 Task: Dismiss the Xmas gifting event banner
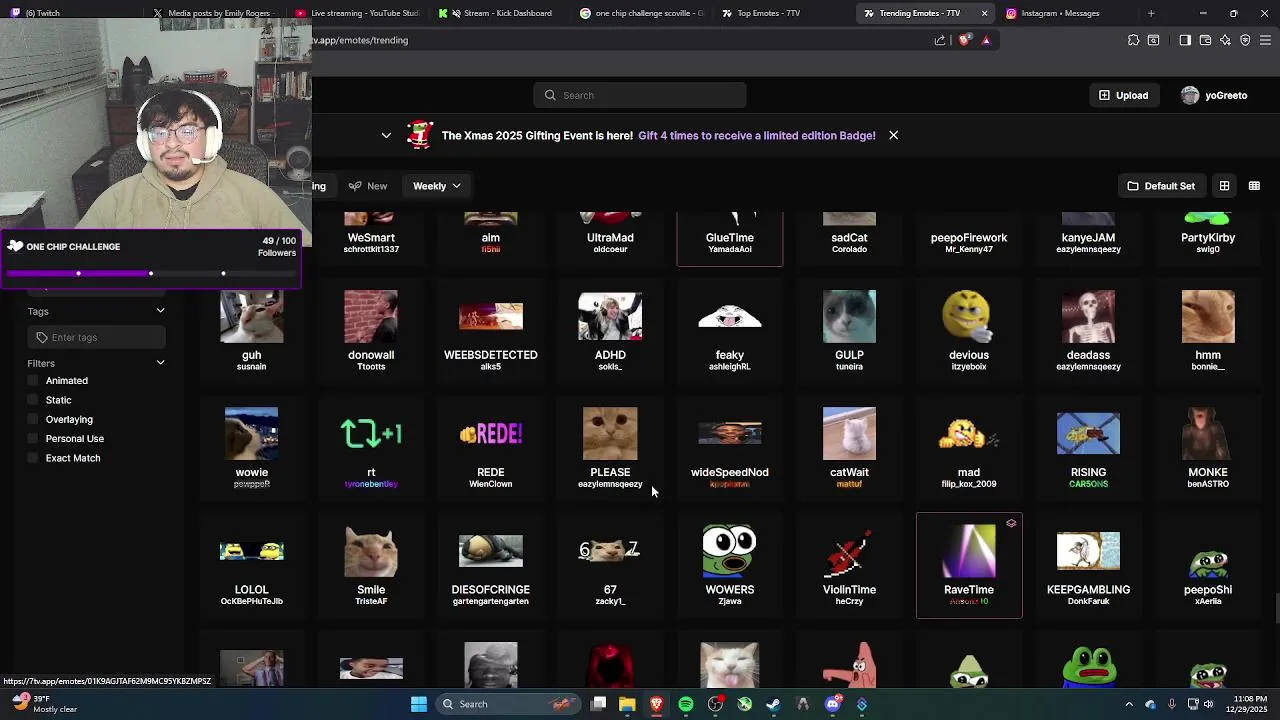pos(893,135)
